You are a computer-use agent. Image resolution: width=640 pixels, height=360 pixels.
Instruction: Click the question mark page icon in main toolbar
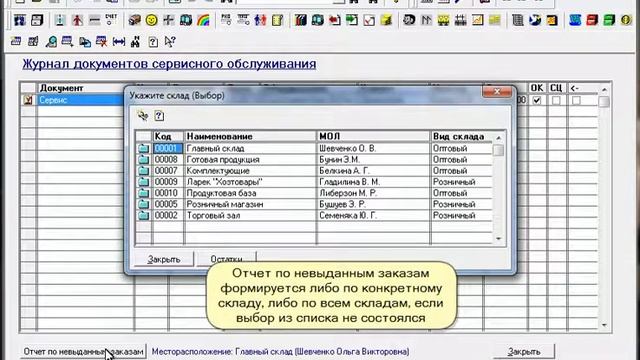(153, 42)
